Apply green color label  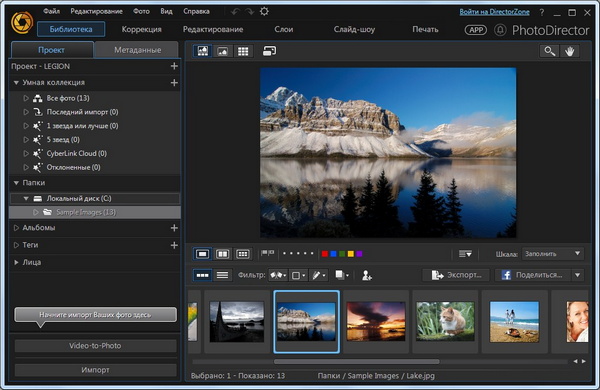pyautogui.click(x=342, y=254)
